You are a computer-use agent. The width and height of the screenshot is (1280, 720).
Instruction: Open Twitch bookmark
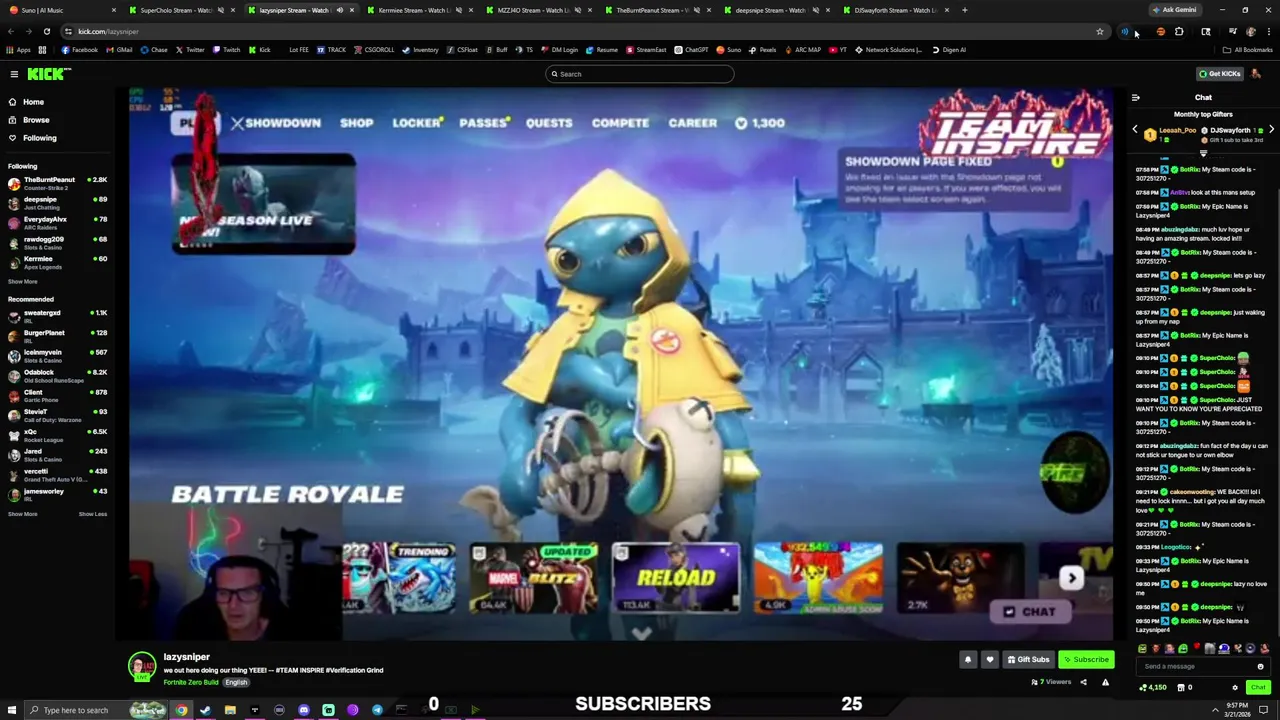coord(226,50)
